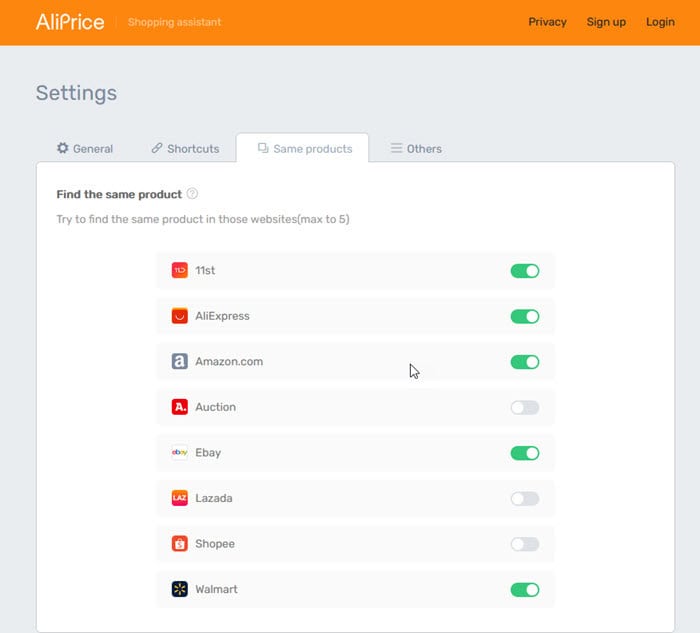The width and height of the screenshot is (700, 633).
Task: Disable the Walmart toggle
Action: (525, 589)
